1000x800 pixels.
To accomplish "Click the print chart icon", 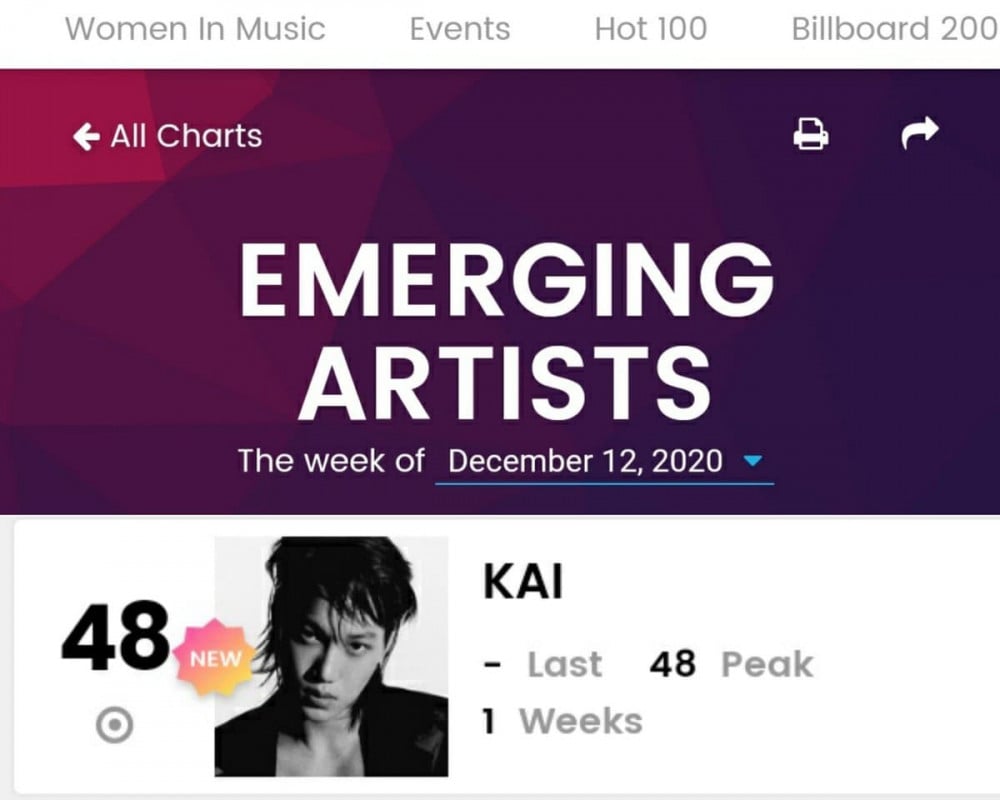I will (811, 134).
